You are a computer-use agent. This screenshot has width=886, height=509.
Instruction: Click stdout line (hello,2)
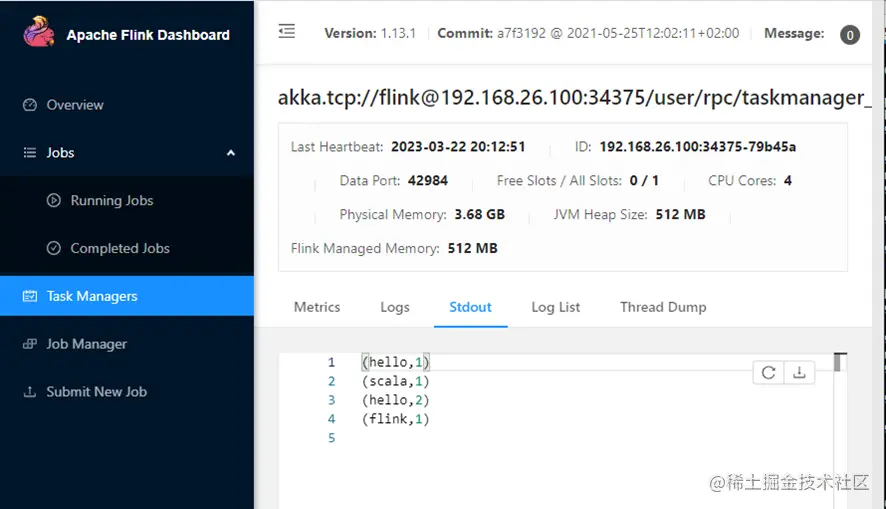click(396, 400)
